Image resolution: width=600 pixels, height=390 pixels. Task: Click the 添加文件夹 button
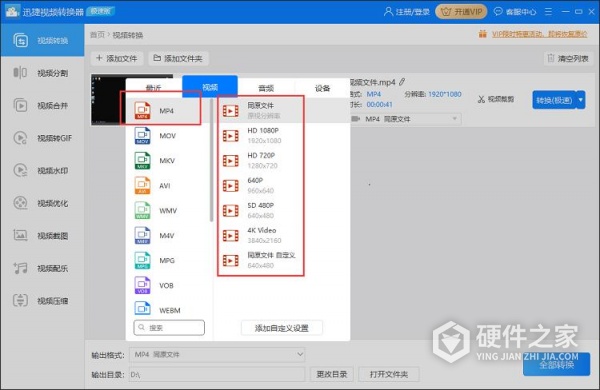coord(178,58)
